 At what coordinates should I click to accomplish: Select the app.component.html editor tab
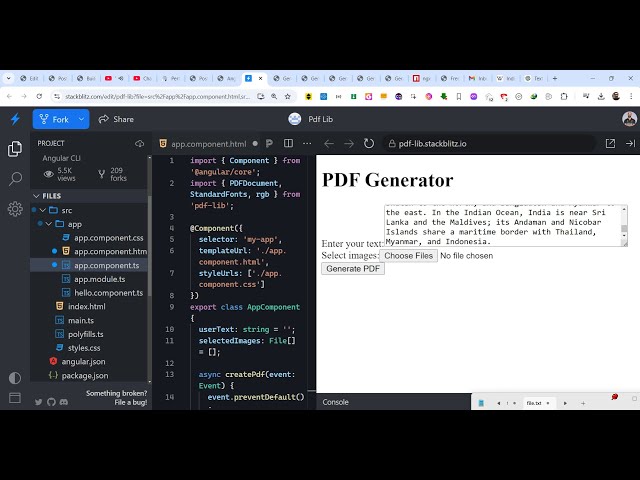click(207, 144)
